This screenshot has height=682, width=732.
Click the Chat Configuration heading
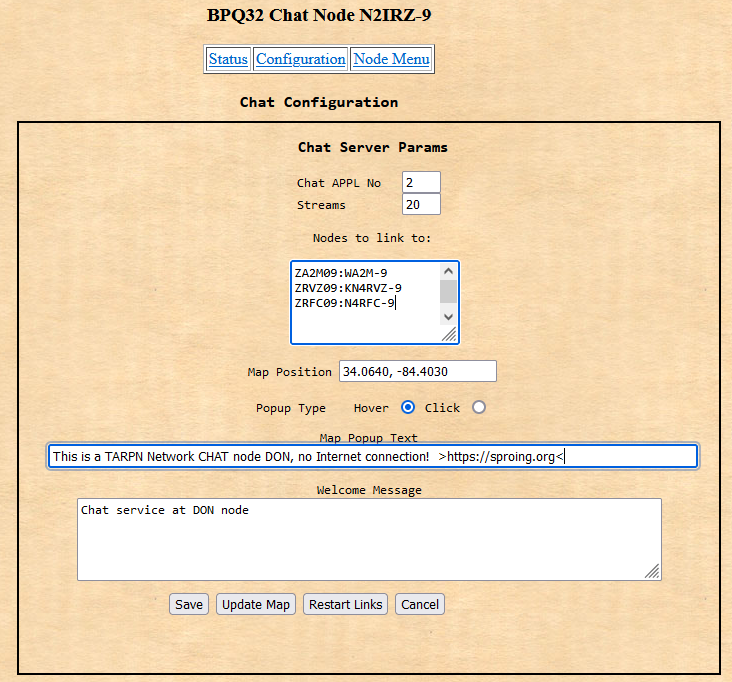319,102
